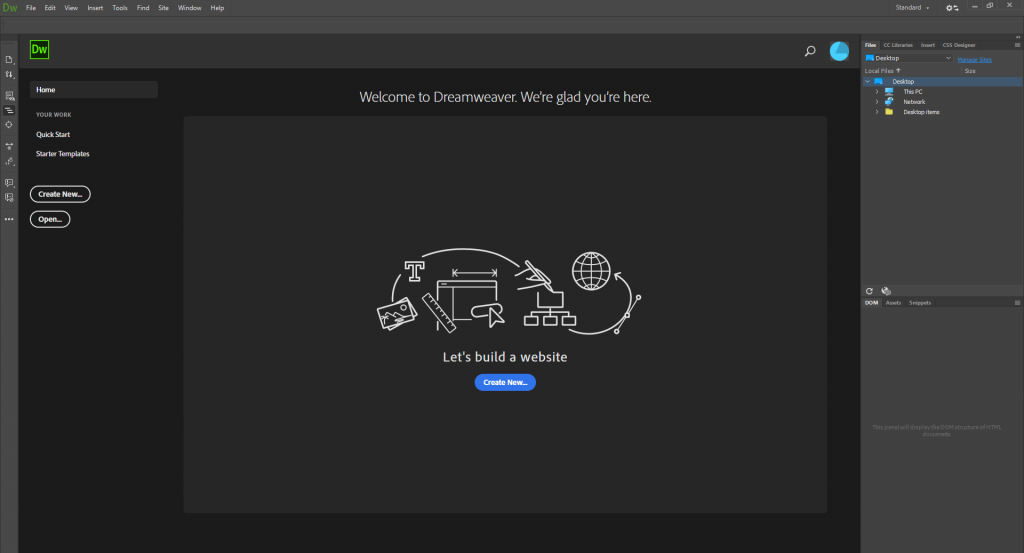Select the DOM panel tab
Screen dimensions: 1024x553
pyautogui.click(x=871, y=303)
